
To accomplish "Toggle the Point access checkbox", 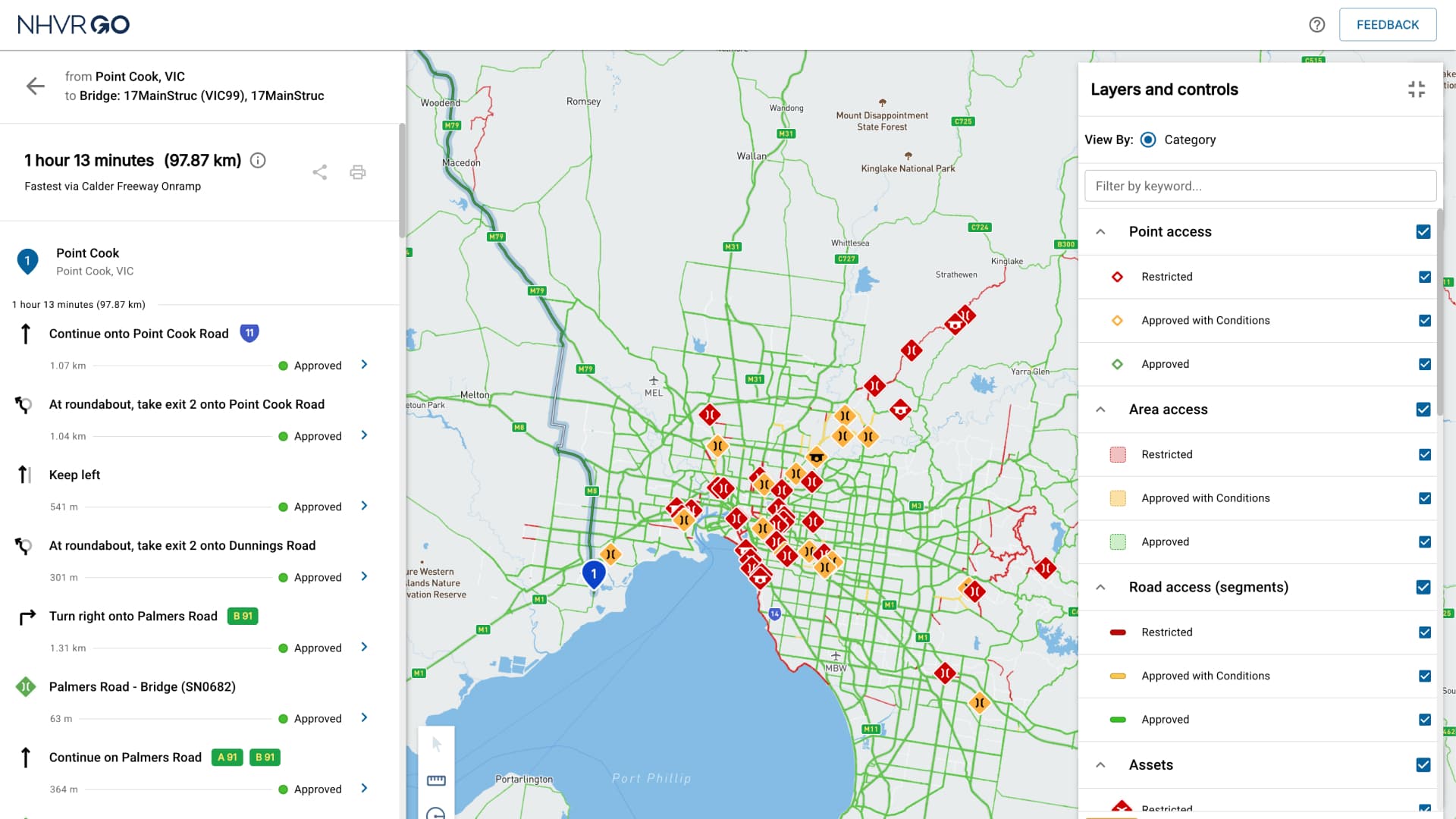I will click(1423, 232).
